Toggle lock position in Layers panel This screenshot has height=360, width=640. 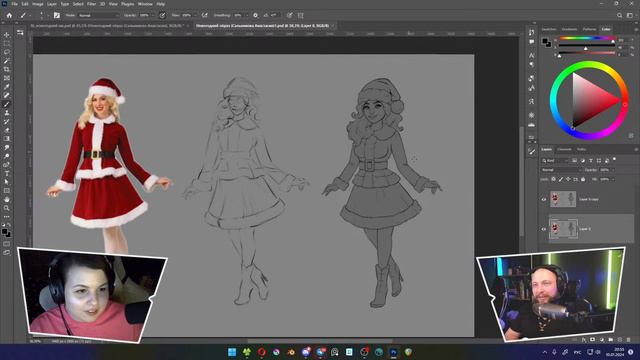coord(568,179)
